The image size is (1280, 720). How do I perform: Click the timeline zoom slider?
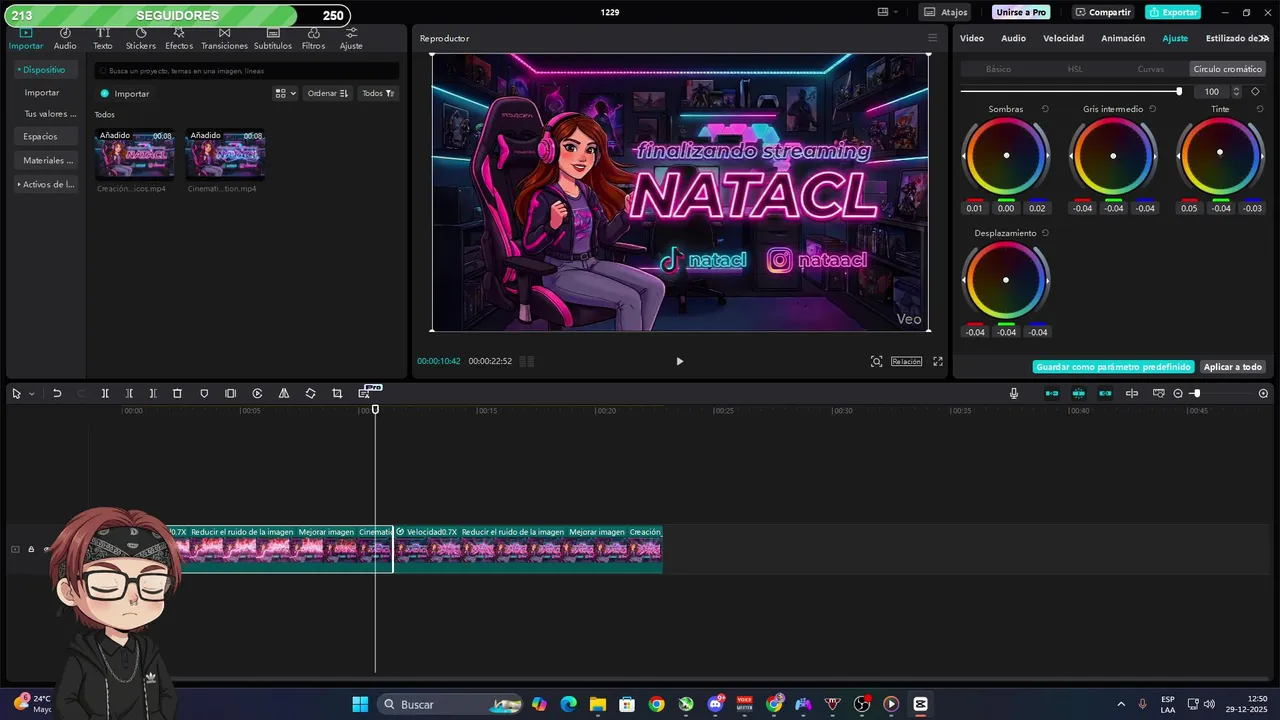pyautogui.click(x=1220, y=394)
